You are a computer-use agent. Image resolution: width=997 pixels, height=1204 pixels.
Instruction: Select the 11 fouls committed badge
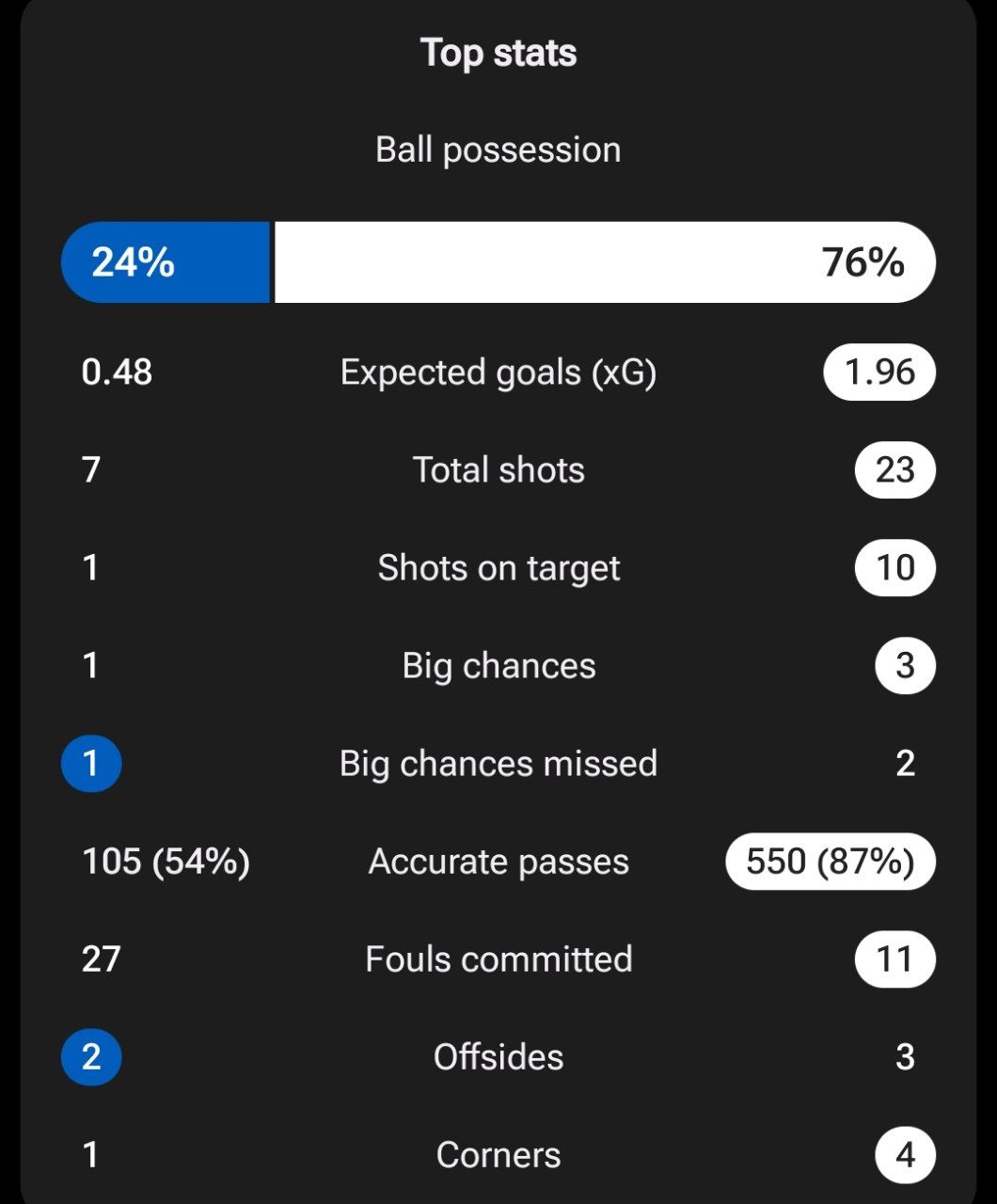tap(894, 959)
